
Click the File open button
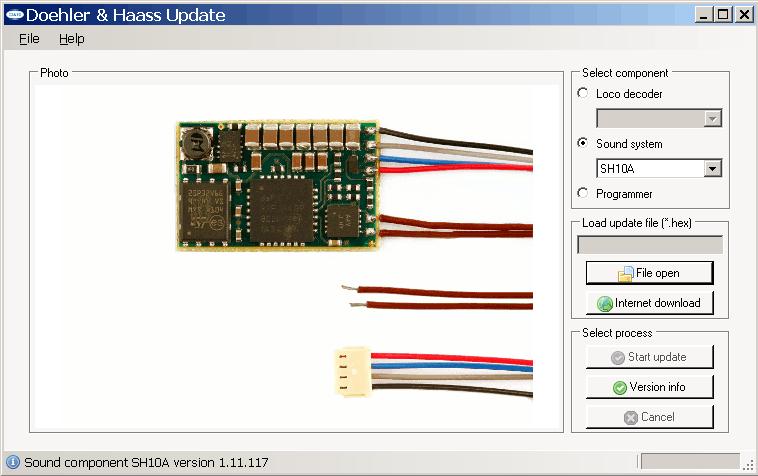[650, 273]
